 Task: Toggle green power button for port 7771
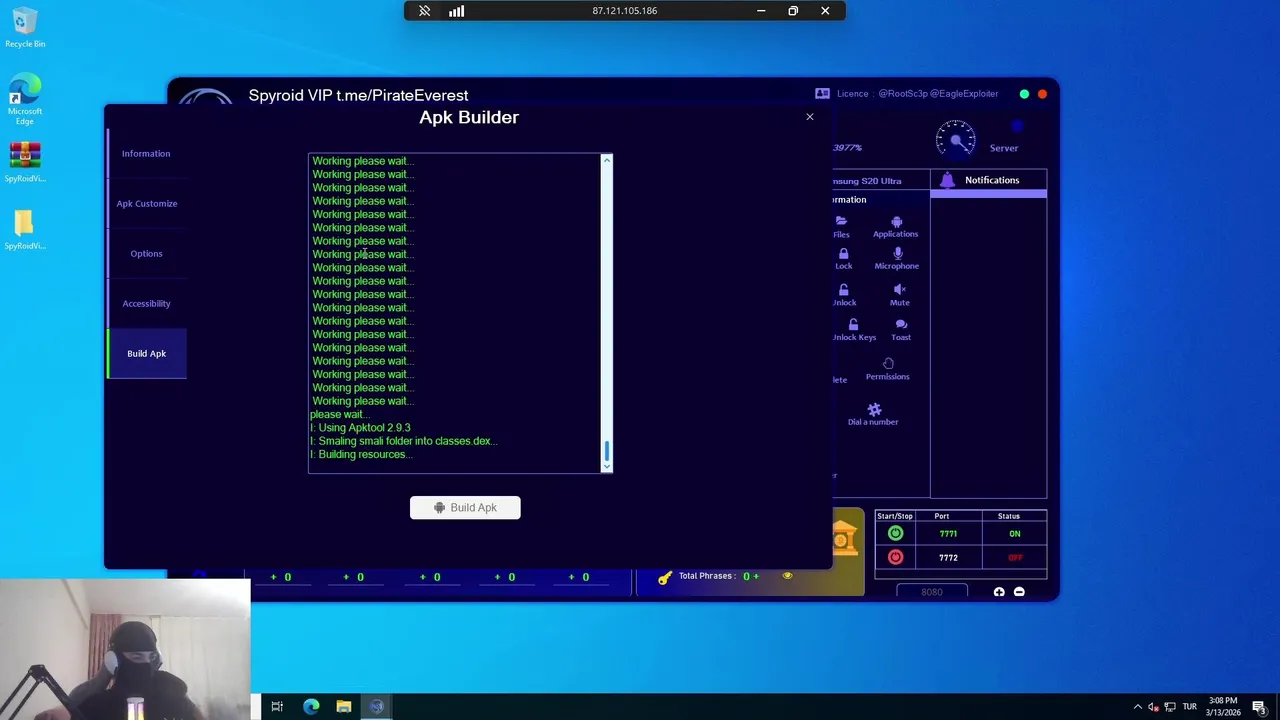tap(895, 534)
